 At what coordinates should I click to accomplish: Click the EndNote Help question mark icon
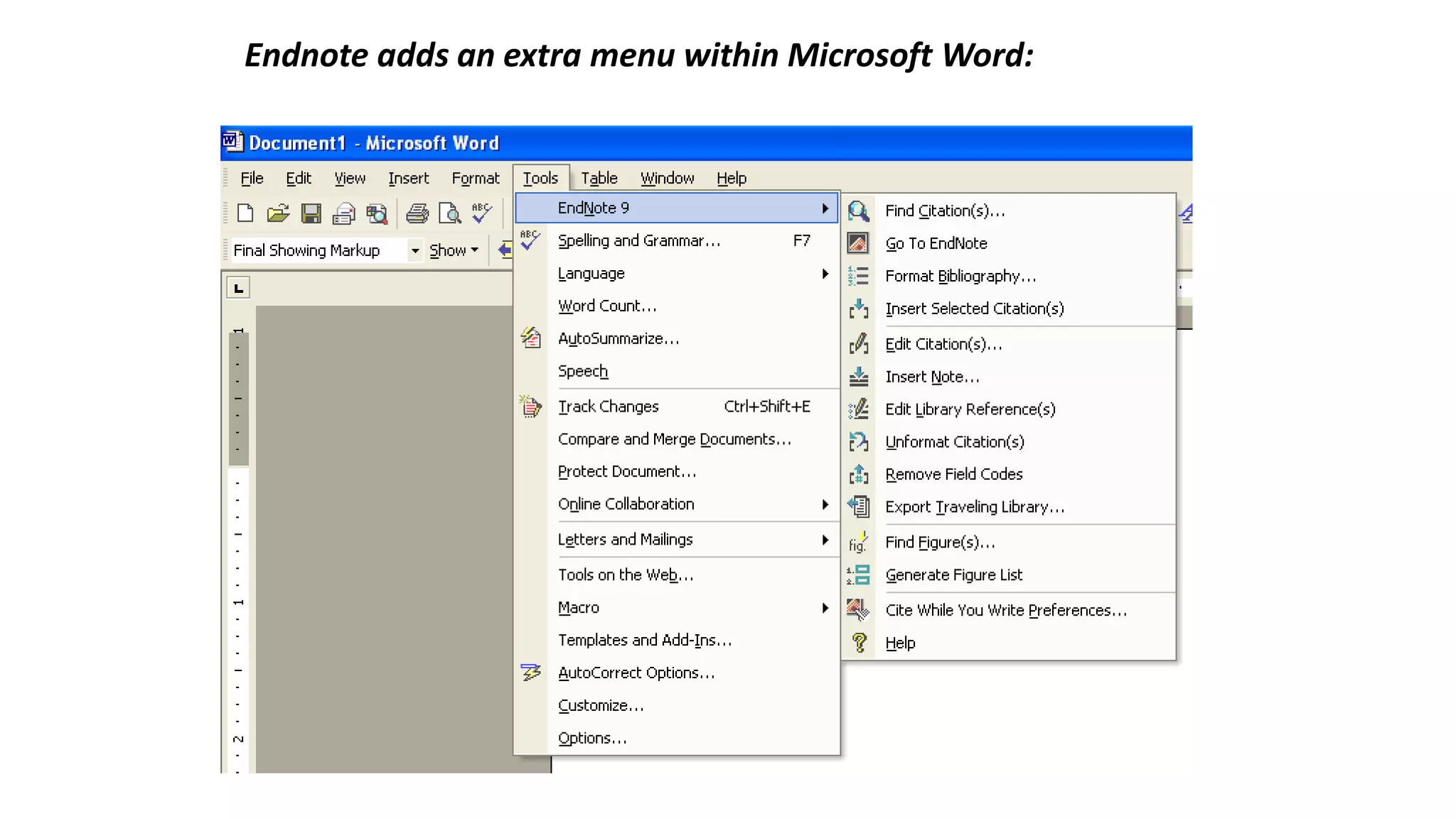[860, 643]
